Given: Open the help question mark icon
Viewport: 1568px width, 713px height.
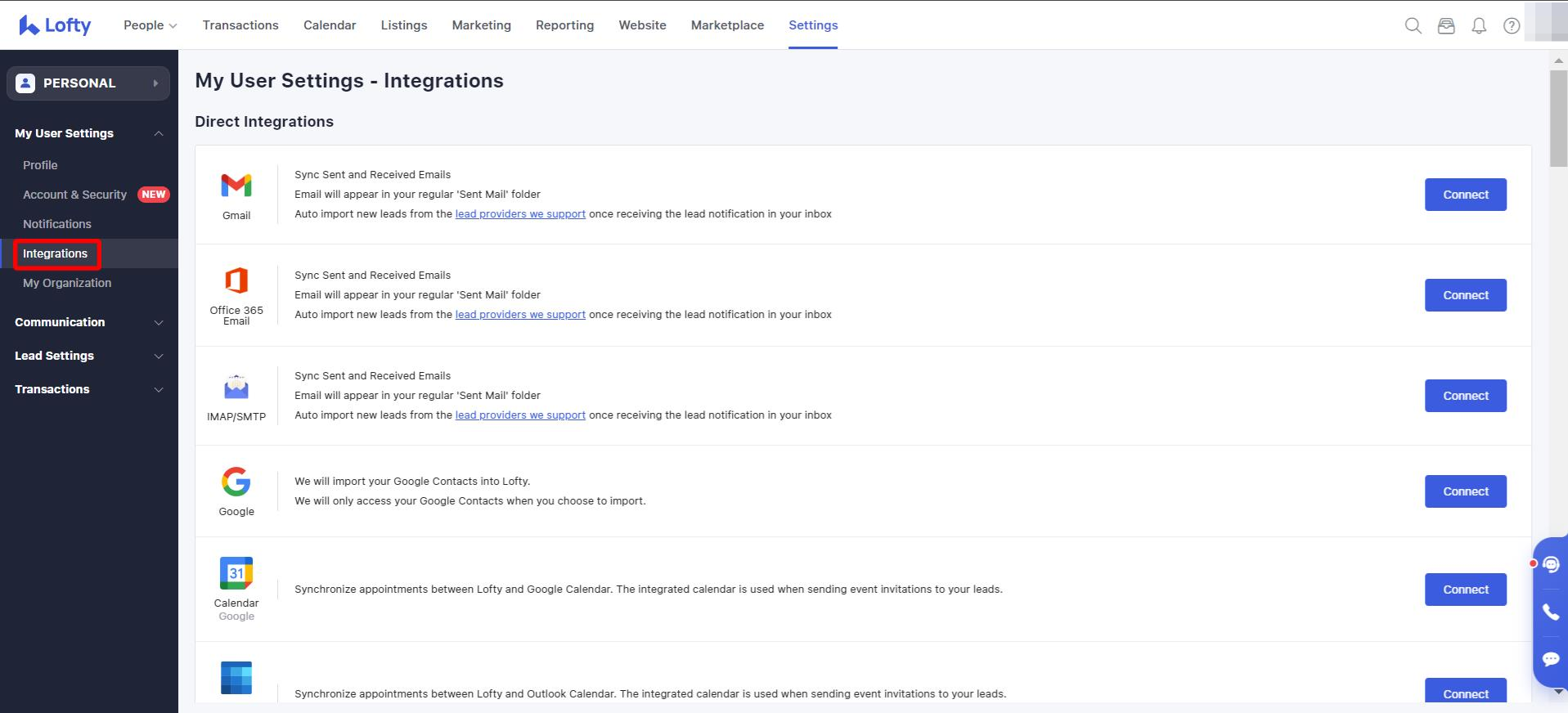Looking at the screenshot, I should 1512,25.
